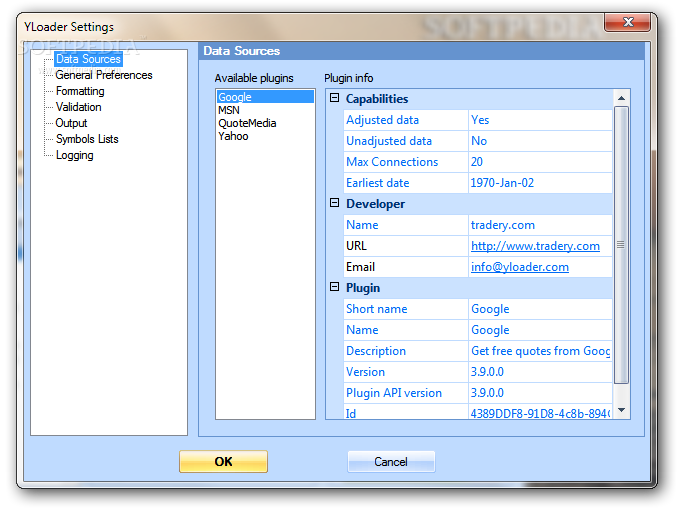Viewport: 678px width, 509px height.
Task: Select the Plugin API version row
Action: click(x=478, y=393)
